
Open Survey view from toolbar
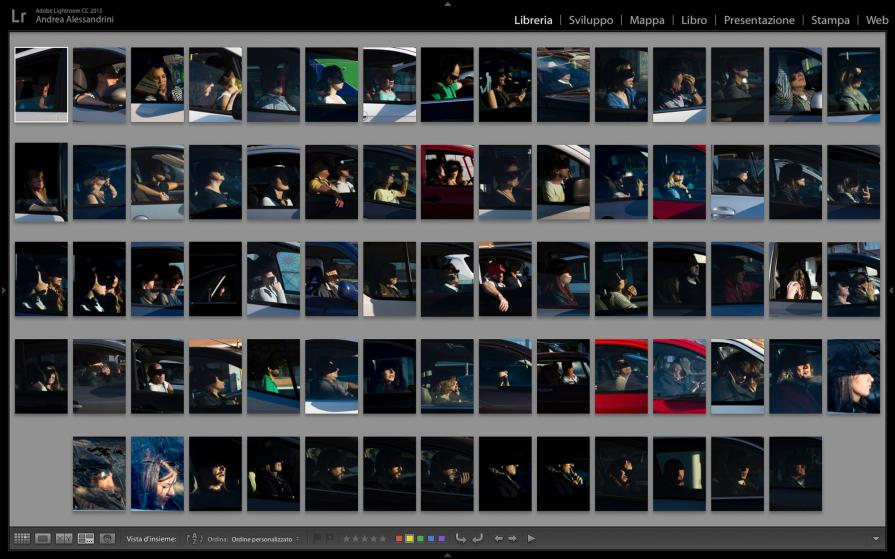click(86, 538)
